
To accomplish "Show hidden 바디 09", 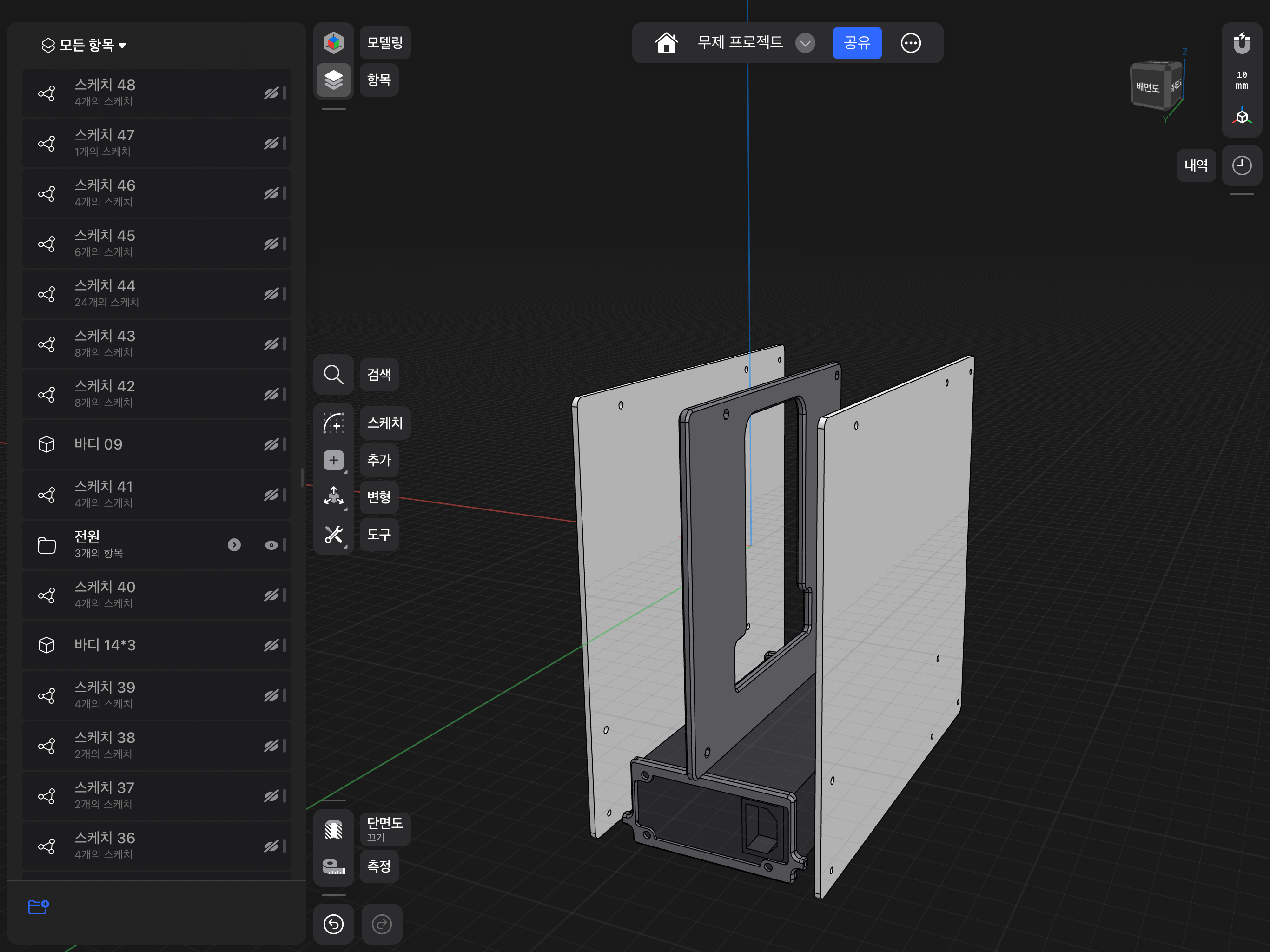I will point(271,444).
